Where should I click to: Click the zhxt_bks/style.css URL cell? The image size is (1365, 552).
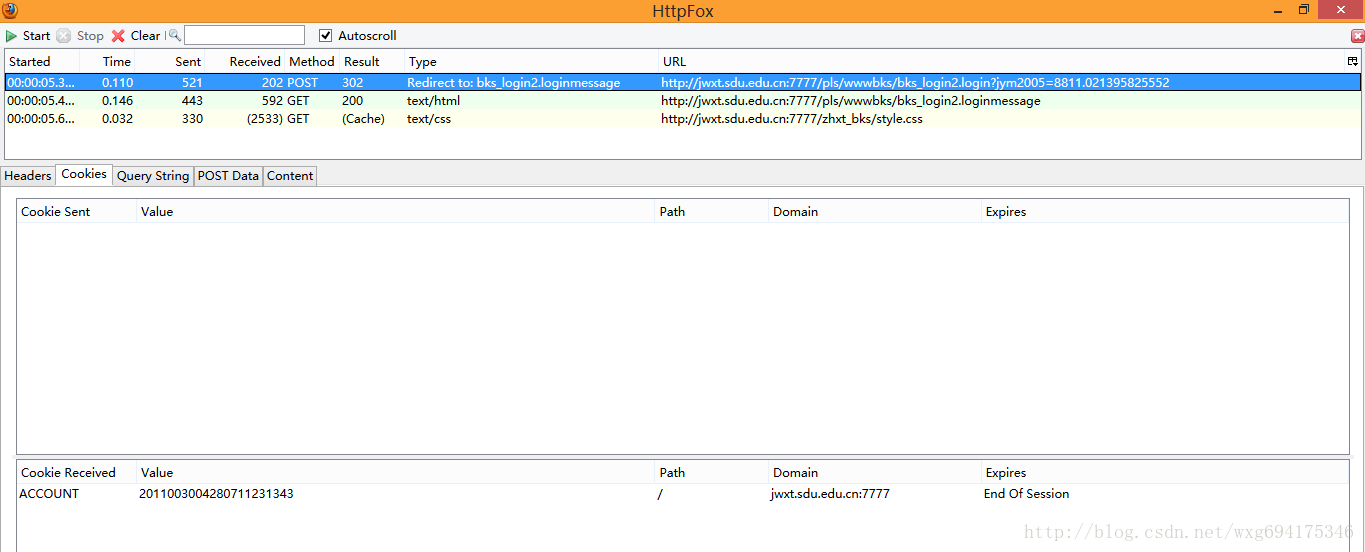792,119
